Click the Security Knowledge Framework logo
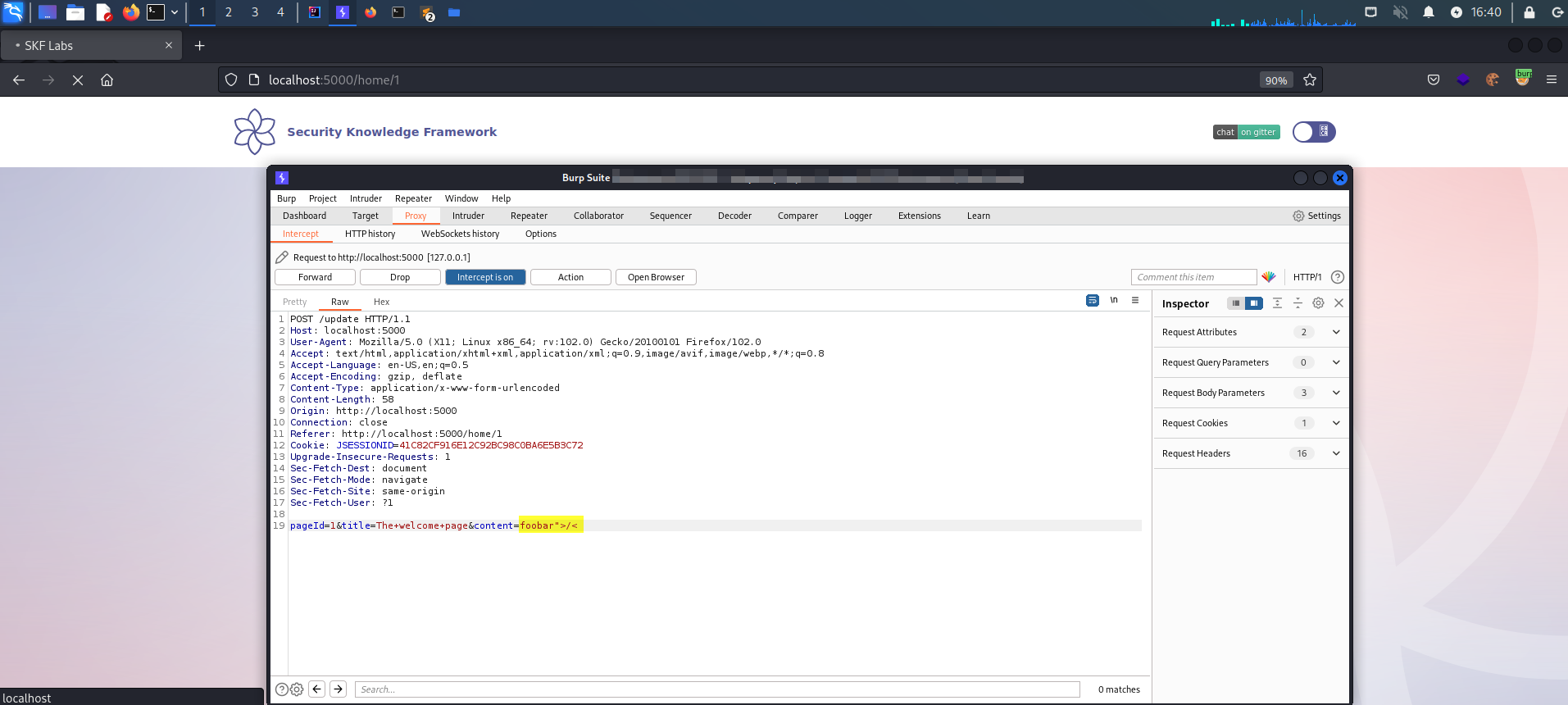 [255, 131]
